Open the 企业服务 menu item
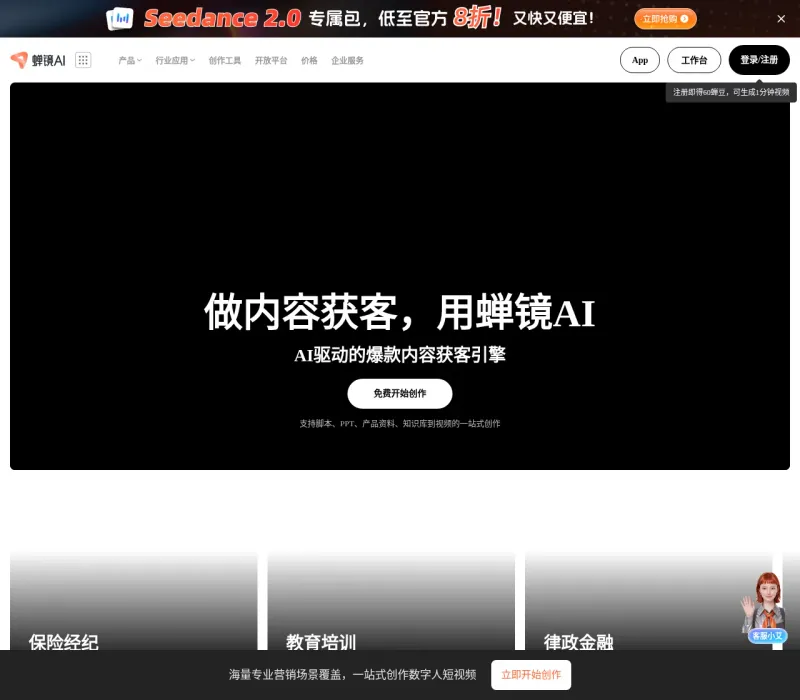 [x=347, y=60]
